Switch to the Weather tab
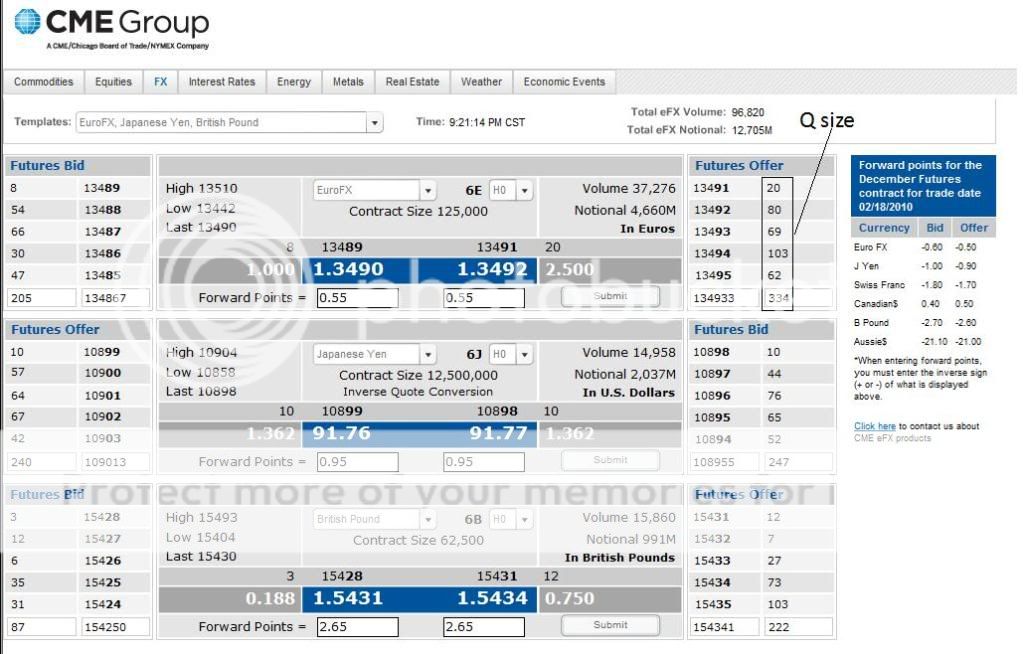The height and width of the screenshot is (654, 1023). pyautogui.click(x=481, y=82)
